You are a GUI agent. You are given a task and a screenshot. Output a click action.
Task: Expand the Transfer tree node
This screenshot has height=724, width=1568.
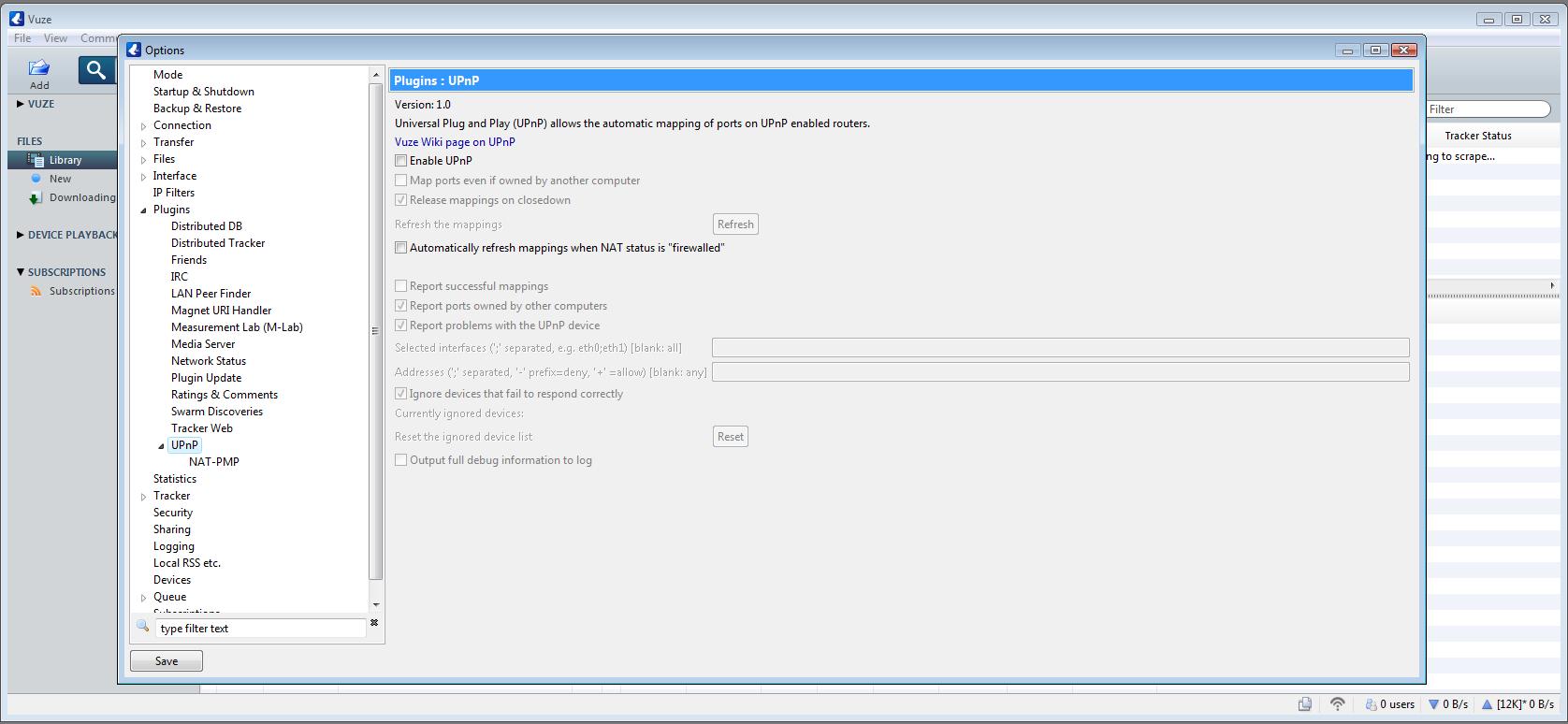(x=144, y=143)
